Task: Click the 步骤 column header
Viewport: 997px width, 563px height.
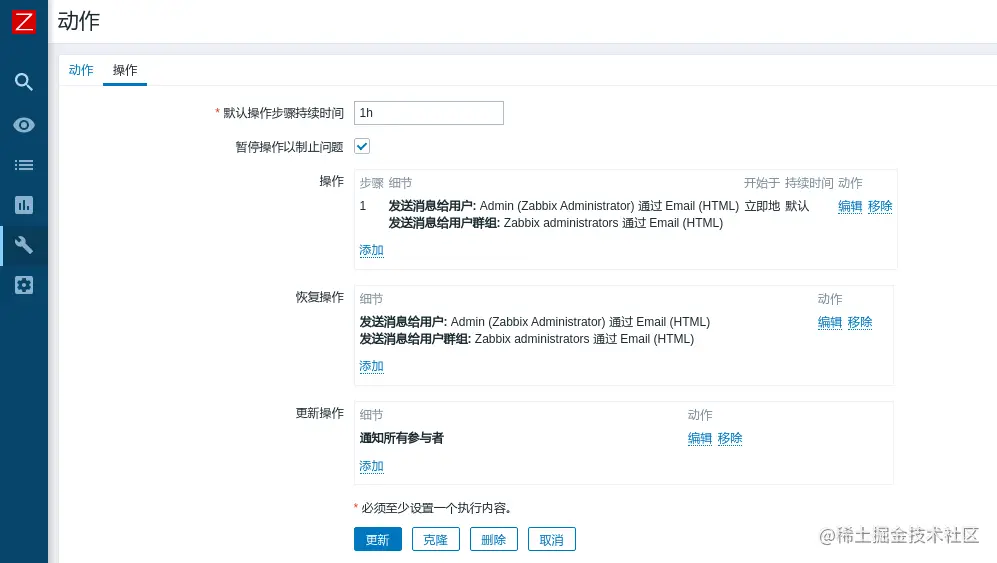Action: click(371, 183)
